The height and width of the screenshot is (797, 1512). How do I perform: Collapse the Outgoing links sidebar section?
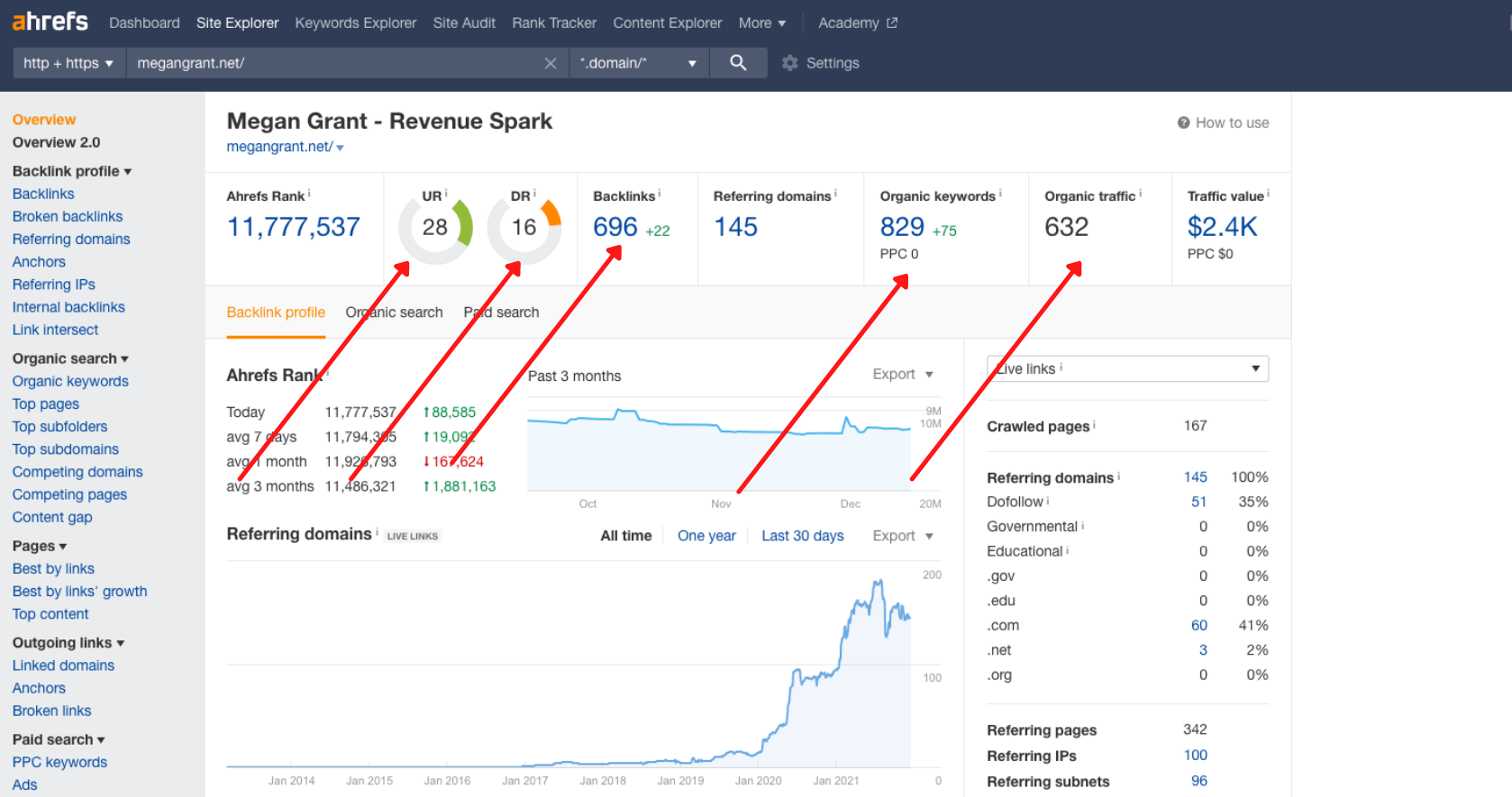(x=68, y=643)
